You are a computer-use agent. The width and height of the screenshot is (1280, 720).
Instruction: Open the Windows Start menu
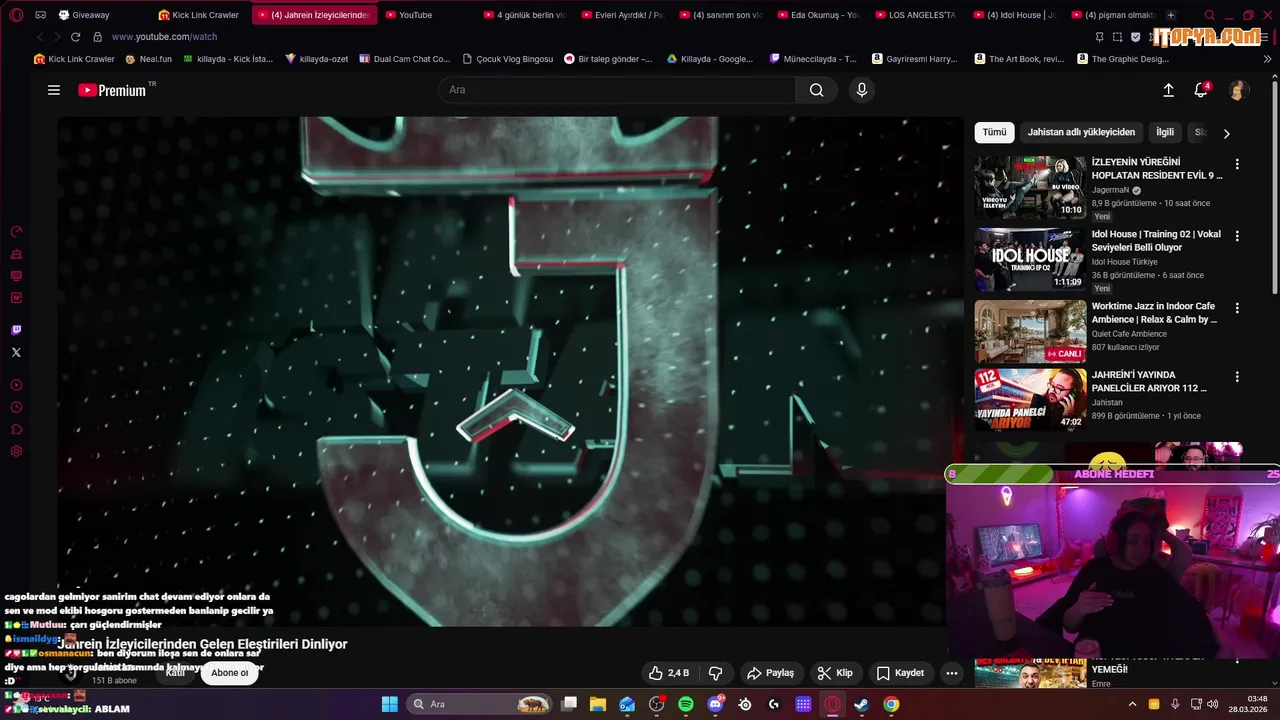389,704
